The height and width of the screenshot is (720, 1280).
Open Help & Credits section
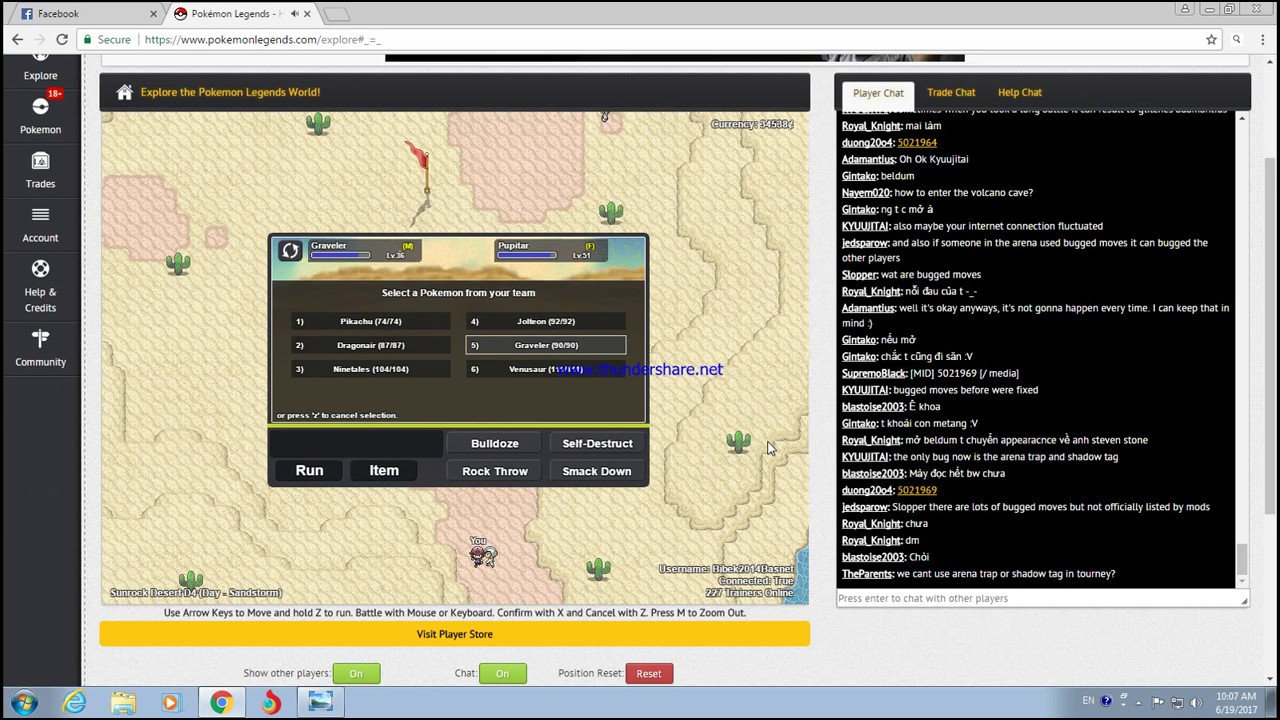tap(40, 286)
